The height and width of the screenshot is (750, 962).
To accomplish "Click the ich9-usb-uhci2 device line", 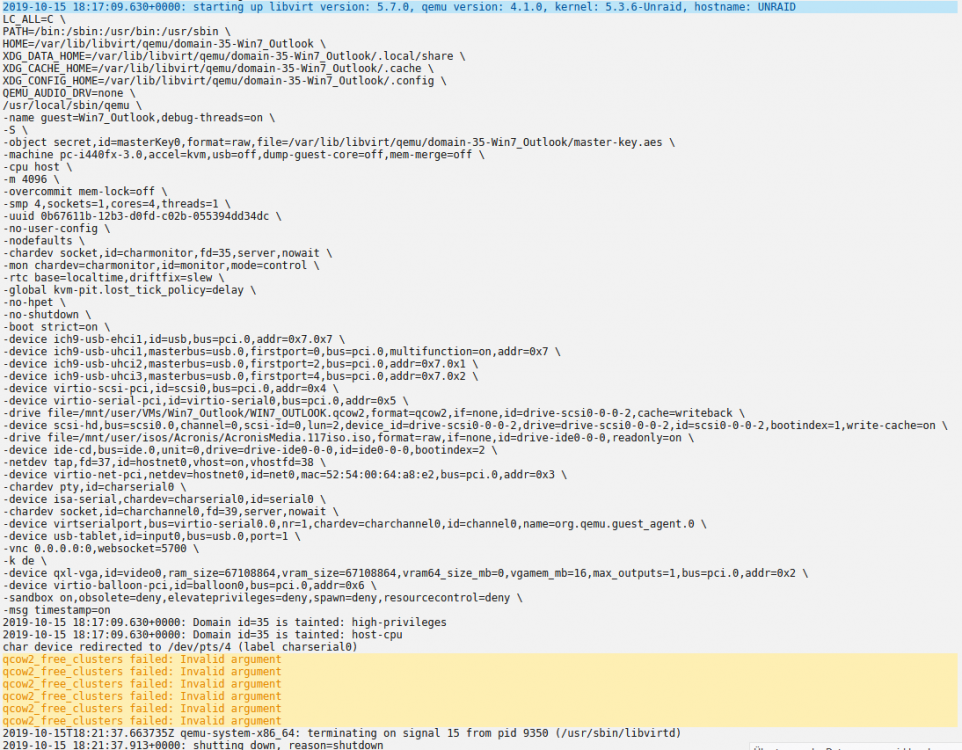I will click(x=240, y=363).
